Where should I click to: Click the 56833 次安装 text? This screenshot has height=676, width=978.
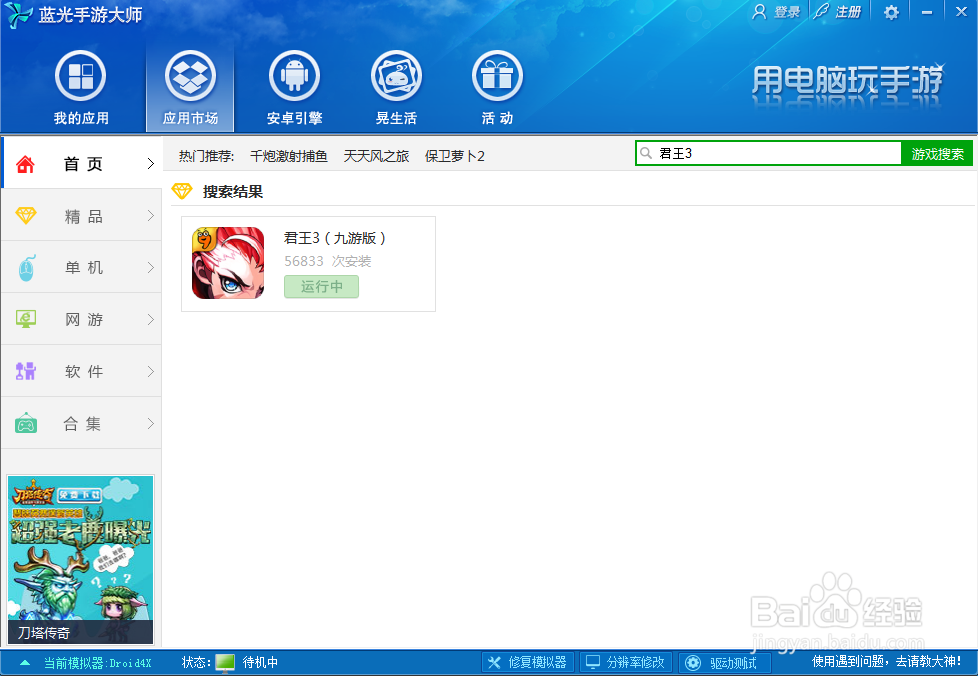tap(327, 261)
